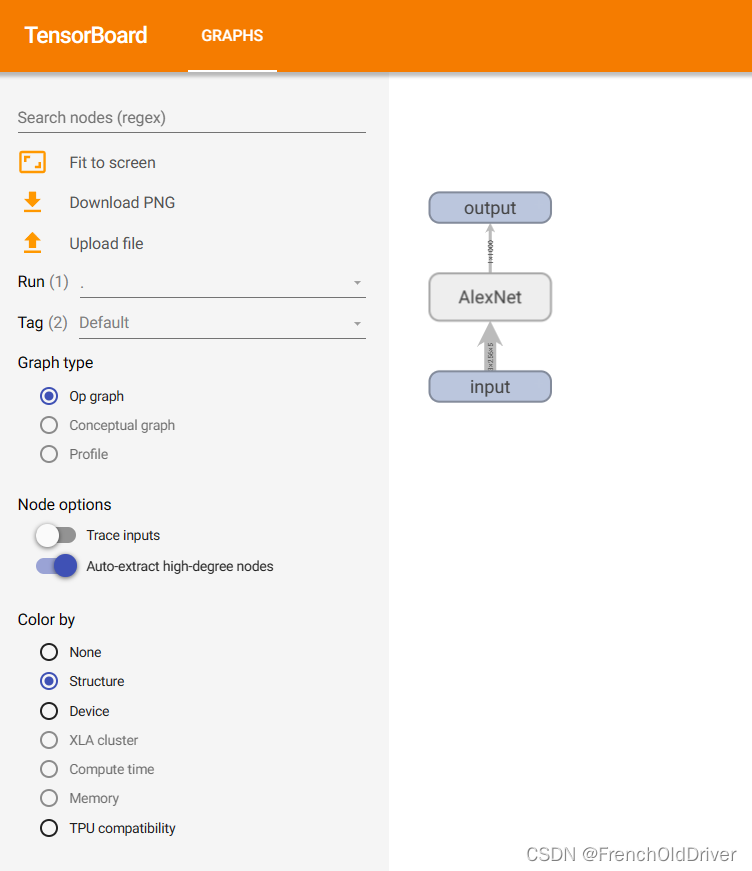Click the Graph type heading

tap(56, 363)
